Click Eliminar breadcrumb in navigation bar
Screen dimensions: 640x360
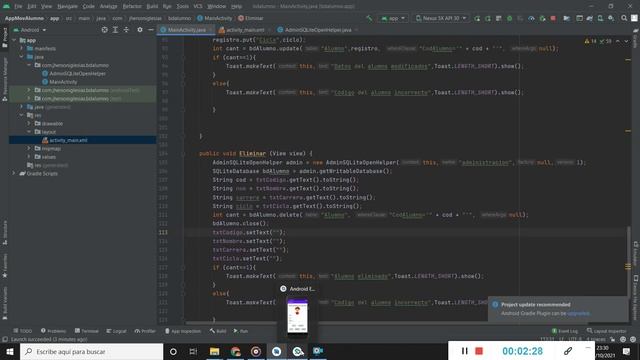click(x=251, y=18)
